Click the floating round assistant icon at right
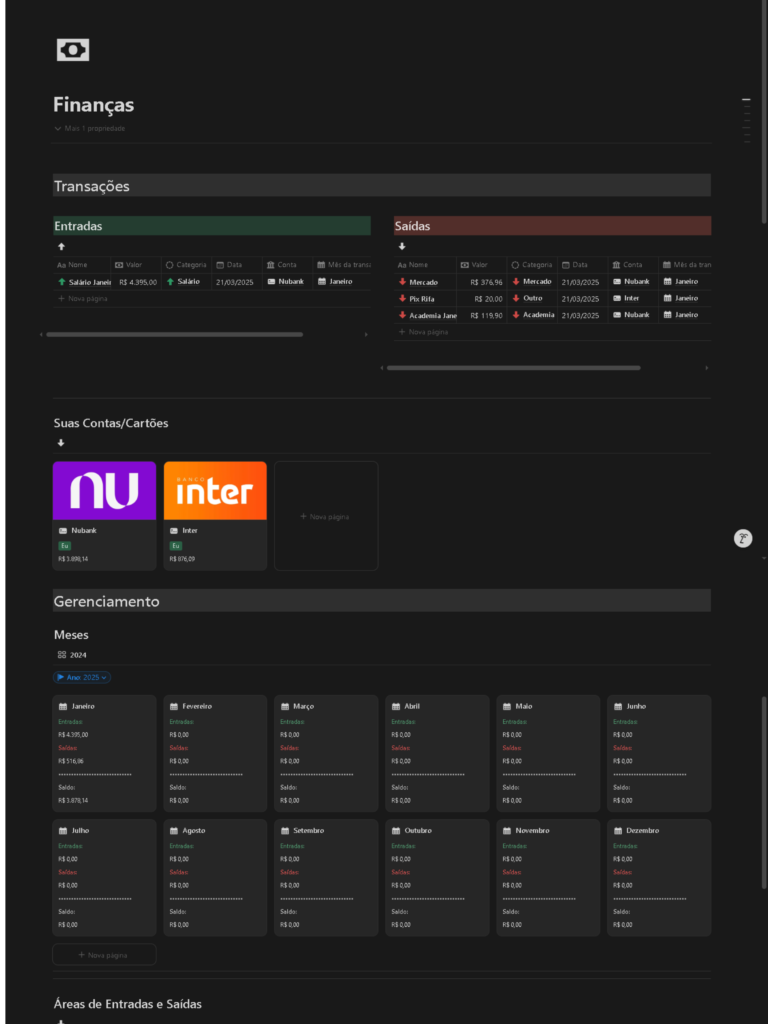 click(x=743, y=539)
